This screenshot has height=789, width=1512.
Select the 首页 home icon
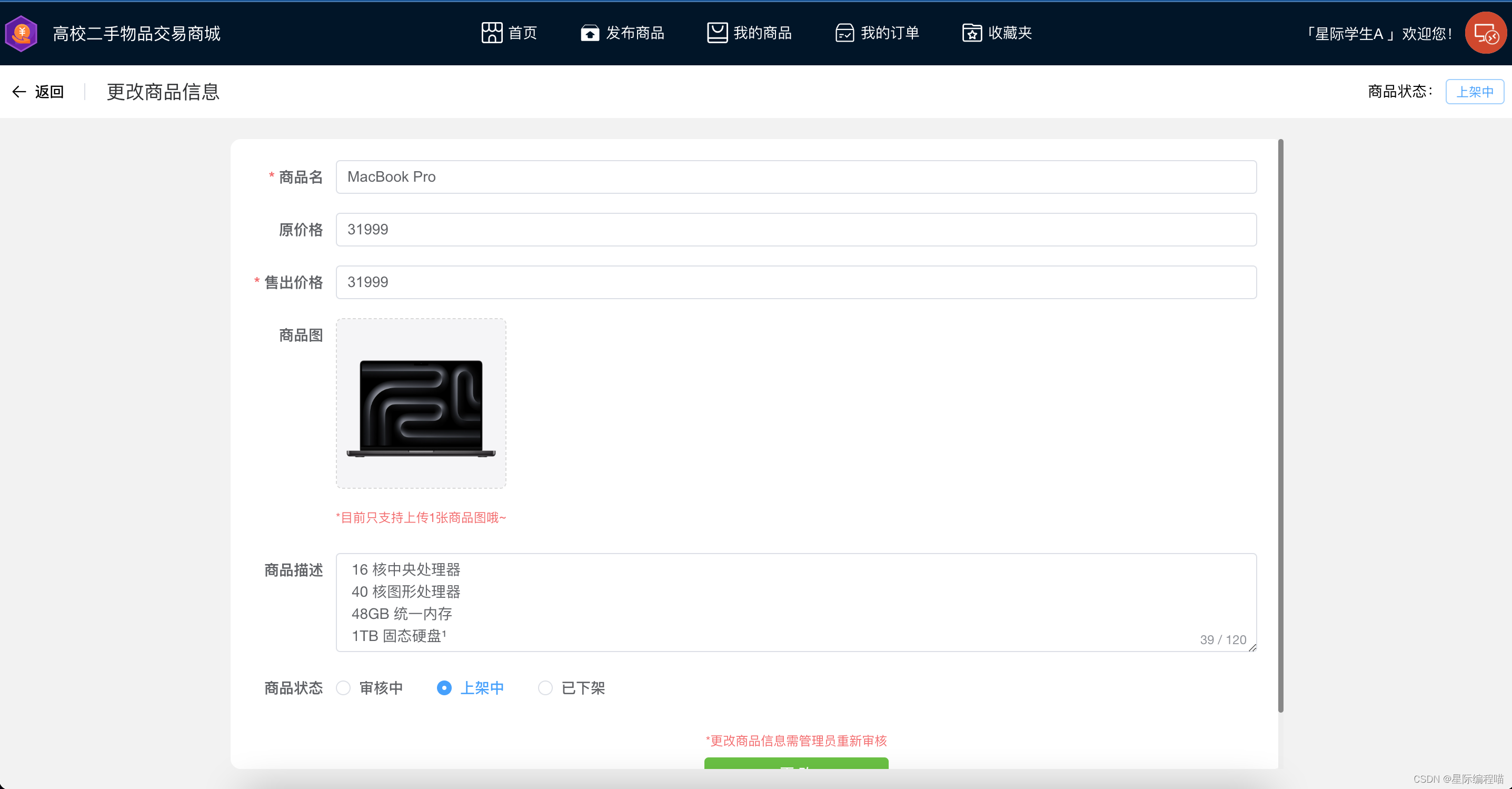491,32
